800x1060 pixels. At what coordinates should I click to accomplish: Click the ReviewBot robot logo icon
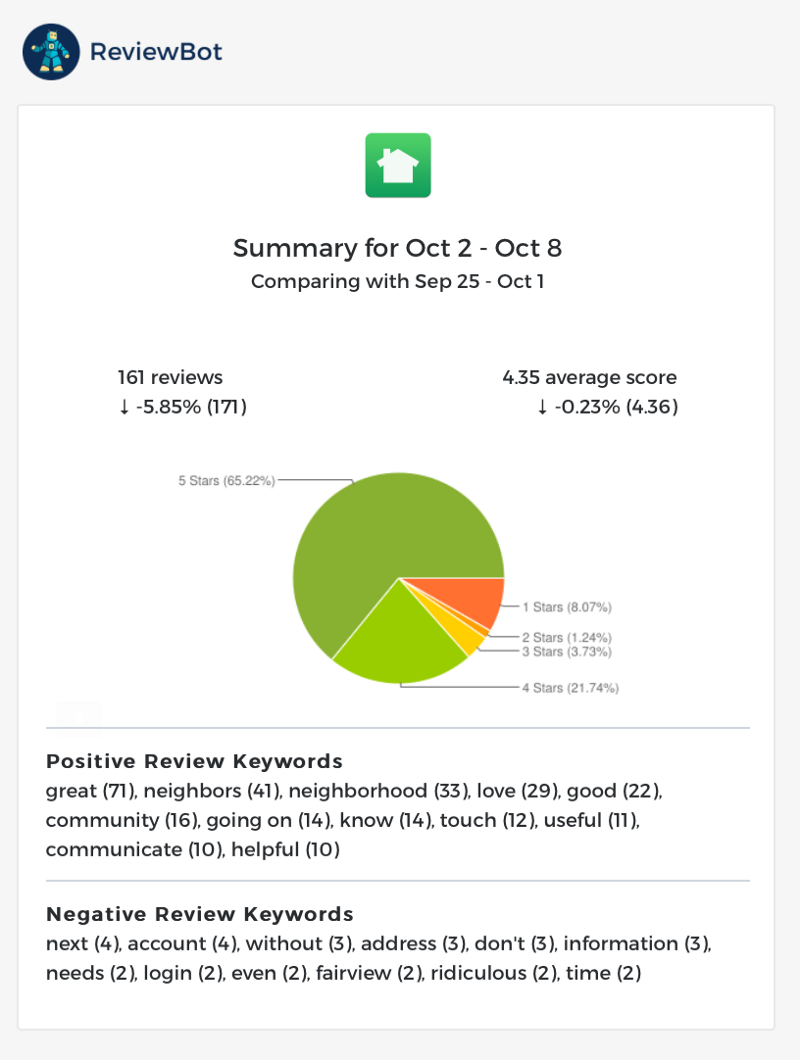(51, 52)
